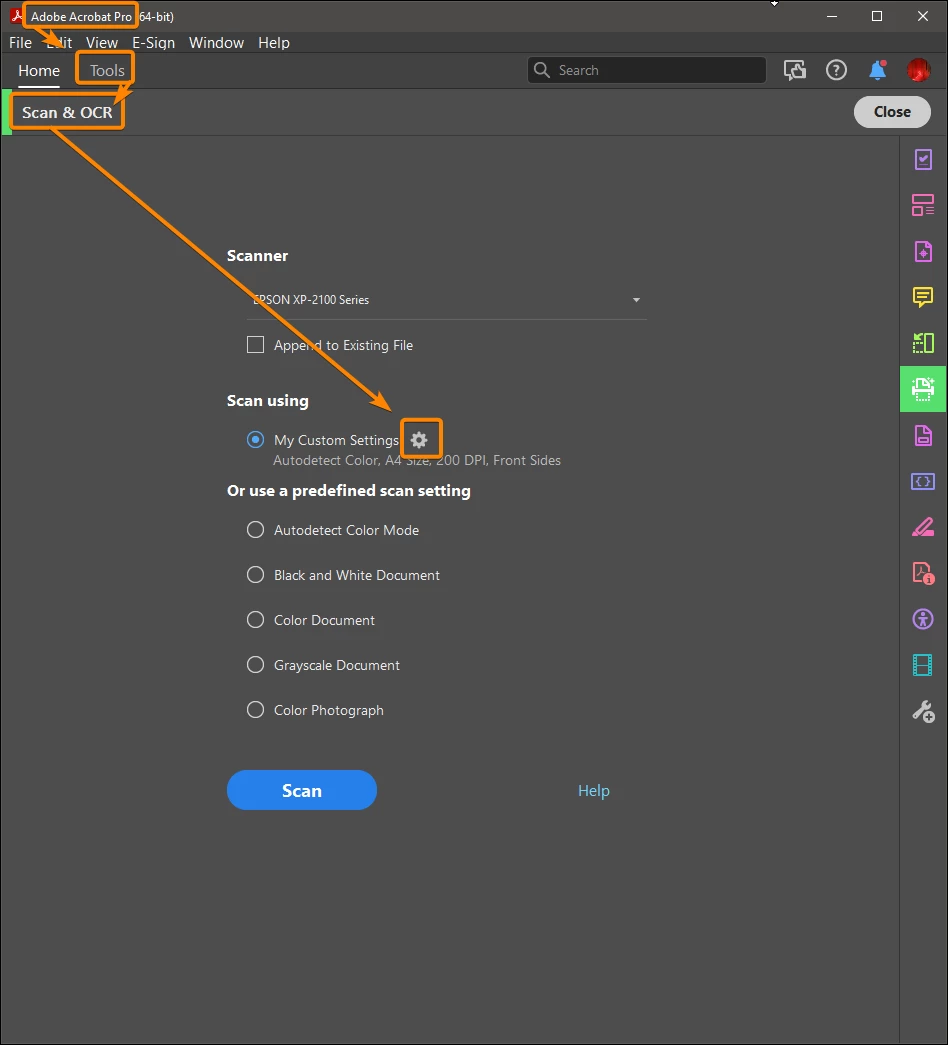Click the magnifier icon in search box

pos(542,70)
